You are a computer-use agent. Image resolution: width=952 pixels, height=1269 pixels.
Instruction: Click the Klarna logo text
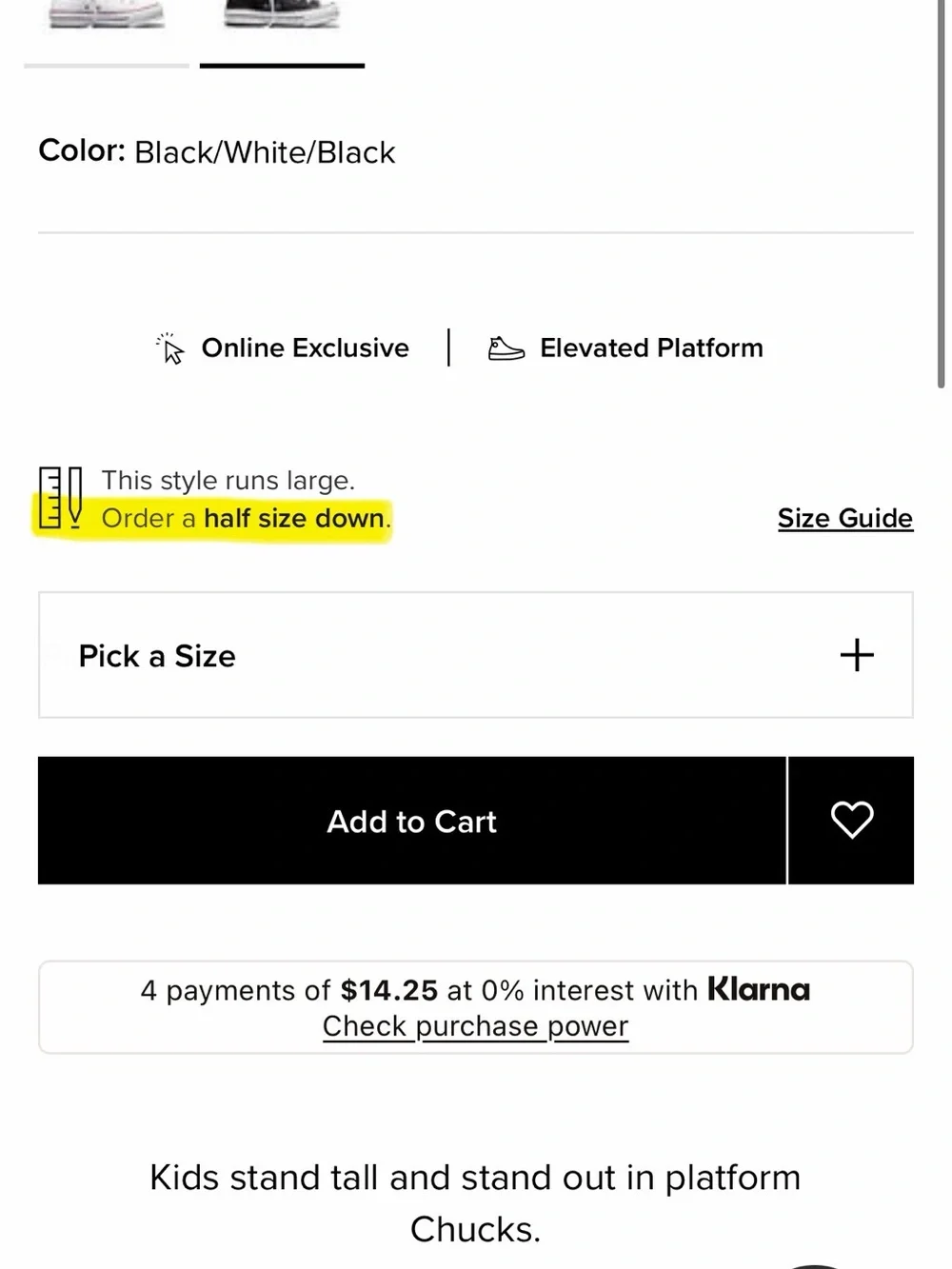[x=759, y=990]
